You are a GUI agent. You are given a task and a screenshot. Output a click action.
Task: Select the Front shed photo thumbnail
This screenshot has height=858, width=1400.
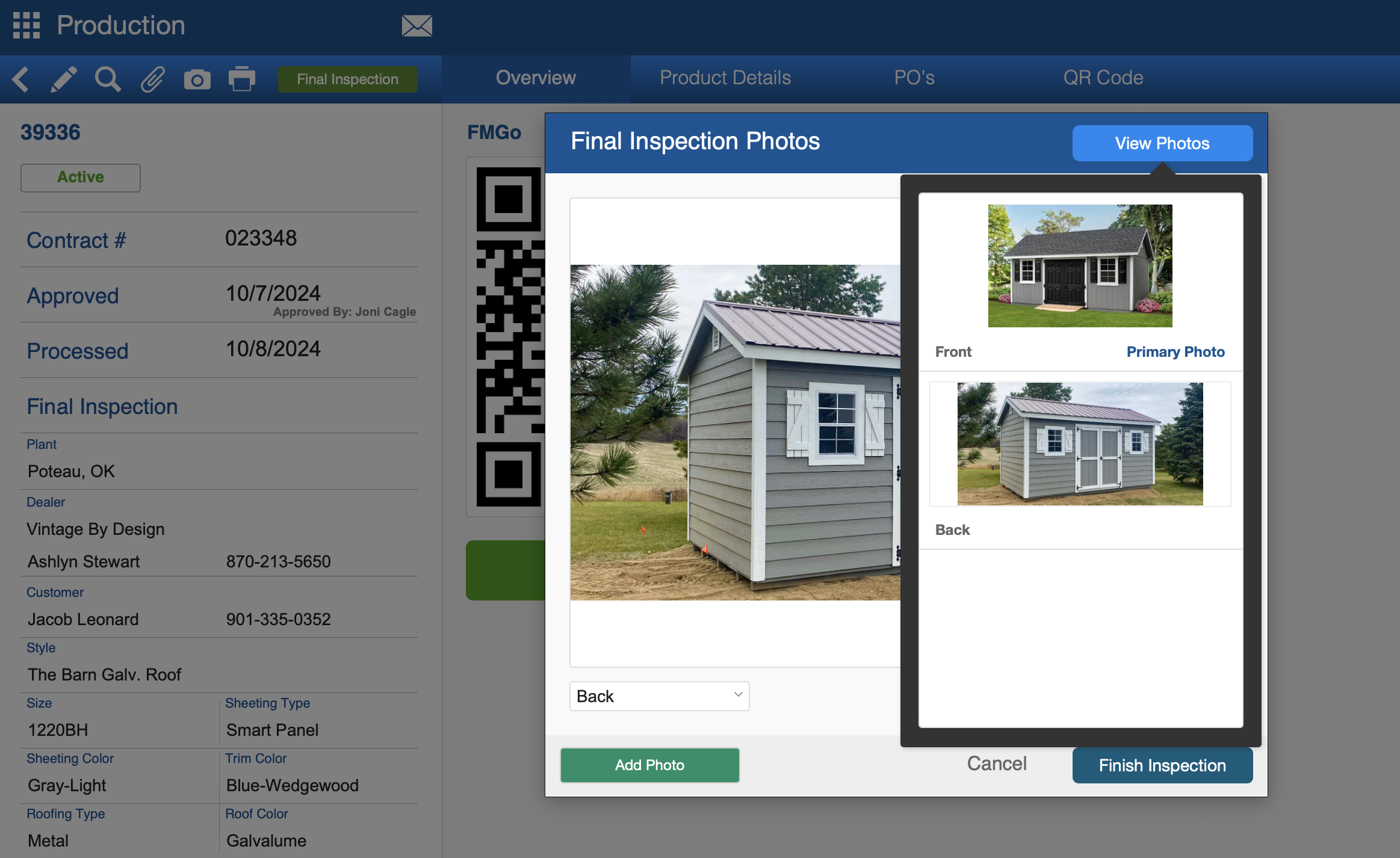[x=1080, y=266]
